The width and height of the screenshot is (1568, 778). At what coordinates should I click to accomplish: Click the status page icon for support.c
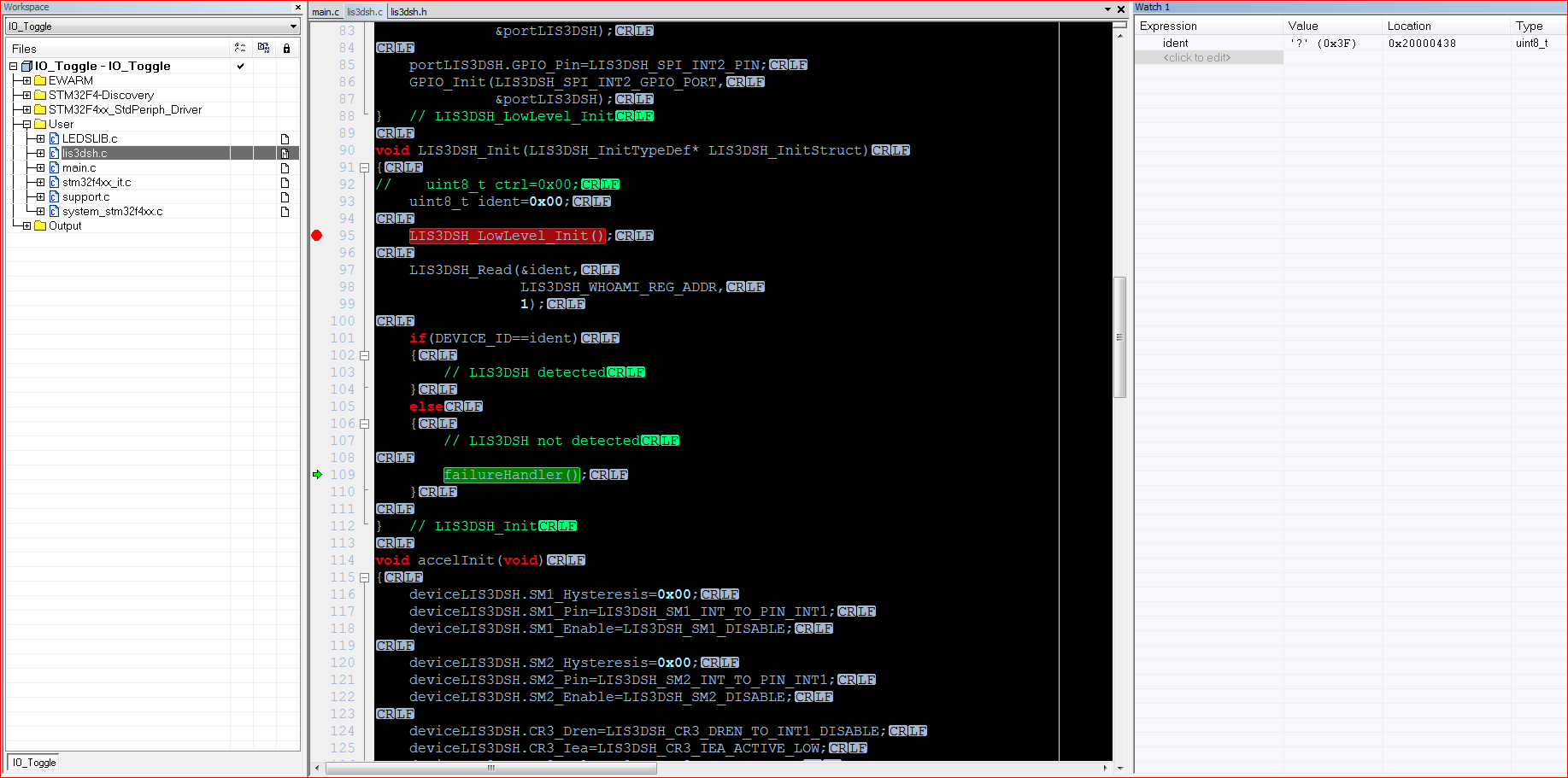coord(285,197)
